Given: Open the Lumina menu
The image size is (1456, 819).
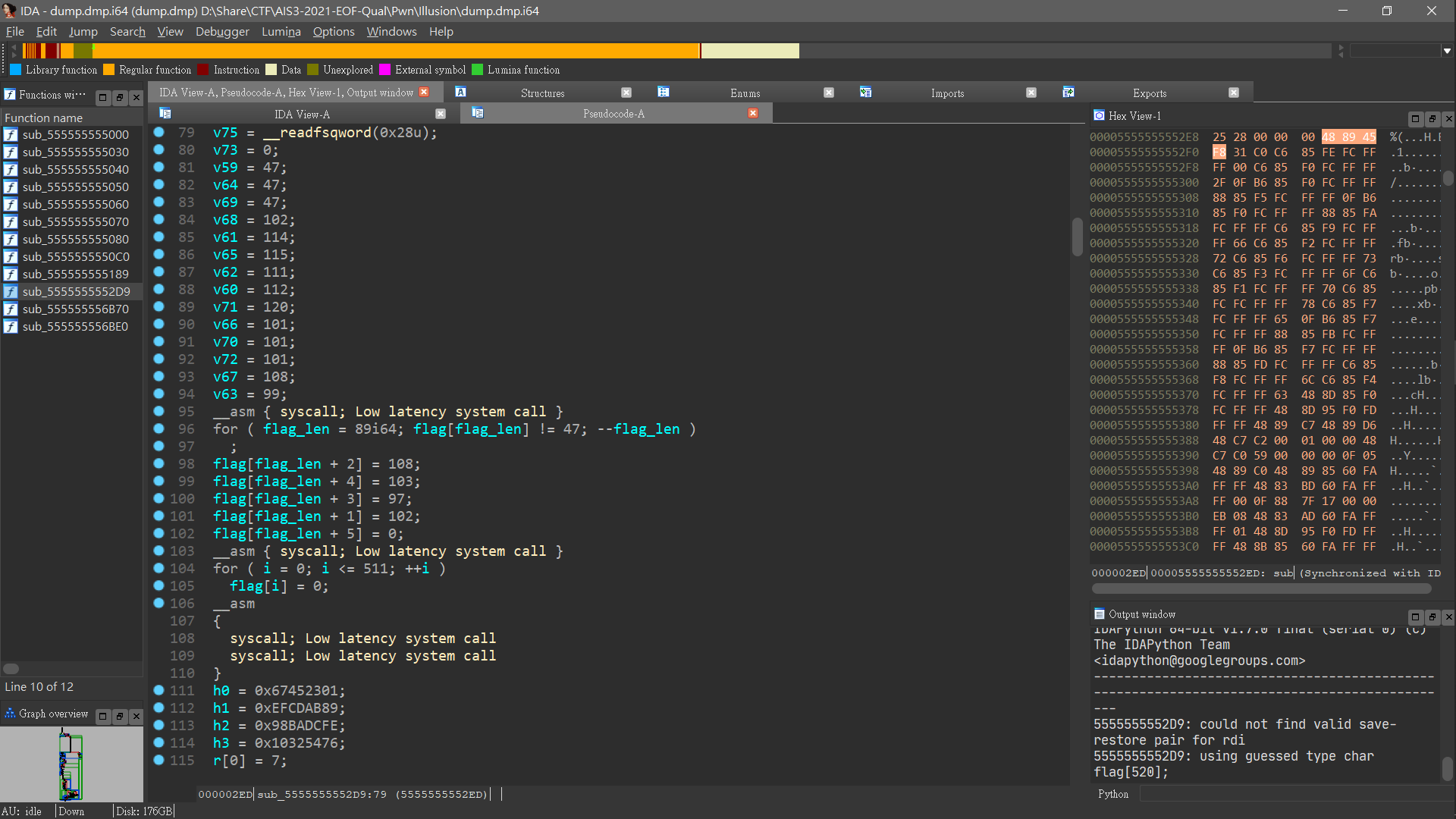Looking at the screenshot, I should tap(281, 32).
